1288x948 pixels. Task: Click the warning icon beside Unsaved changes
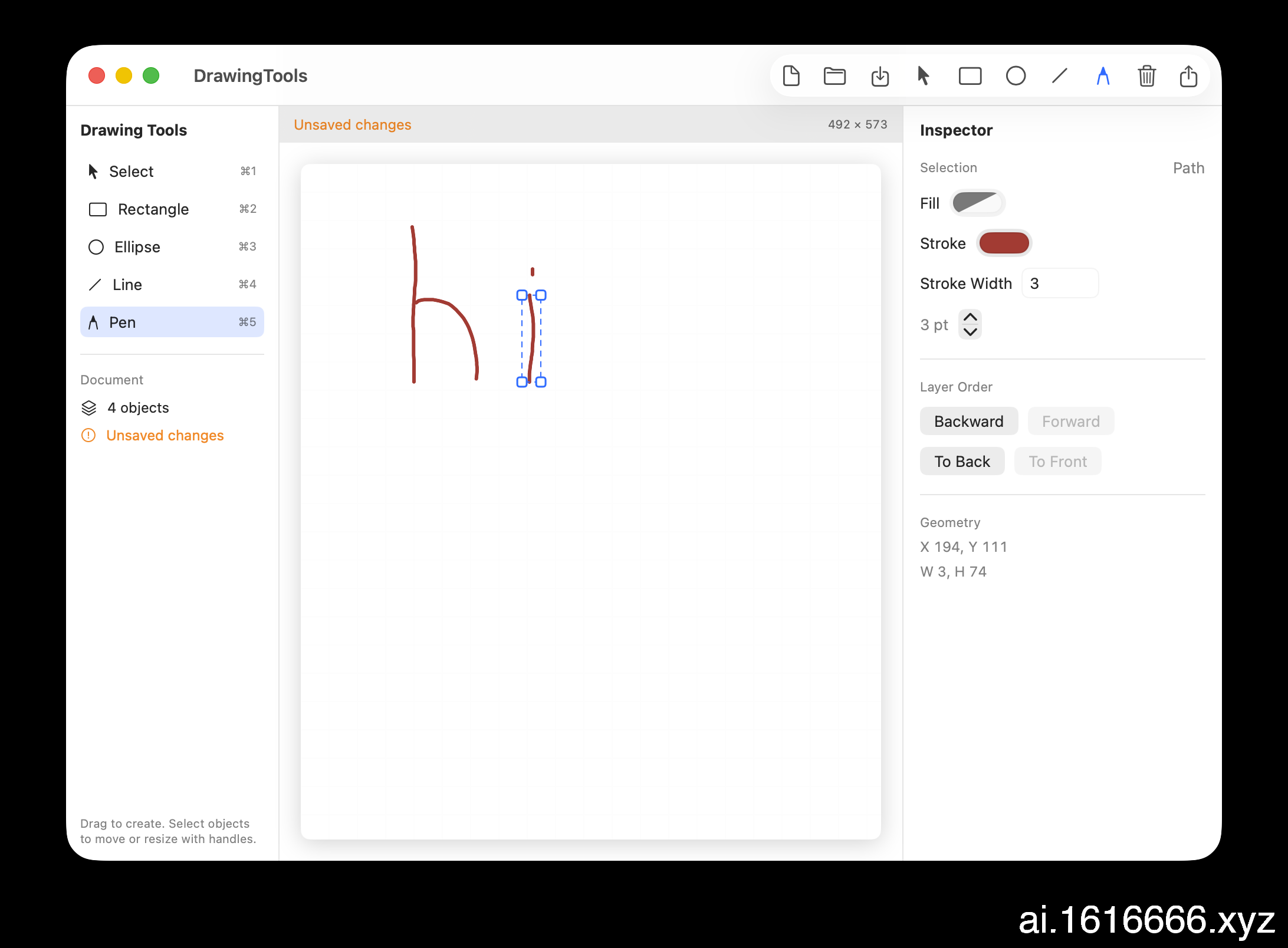(x=88, y=436)
